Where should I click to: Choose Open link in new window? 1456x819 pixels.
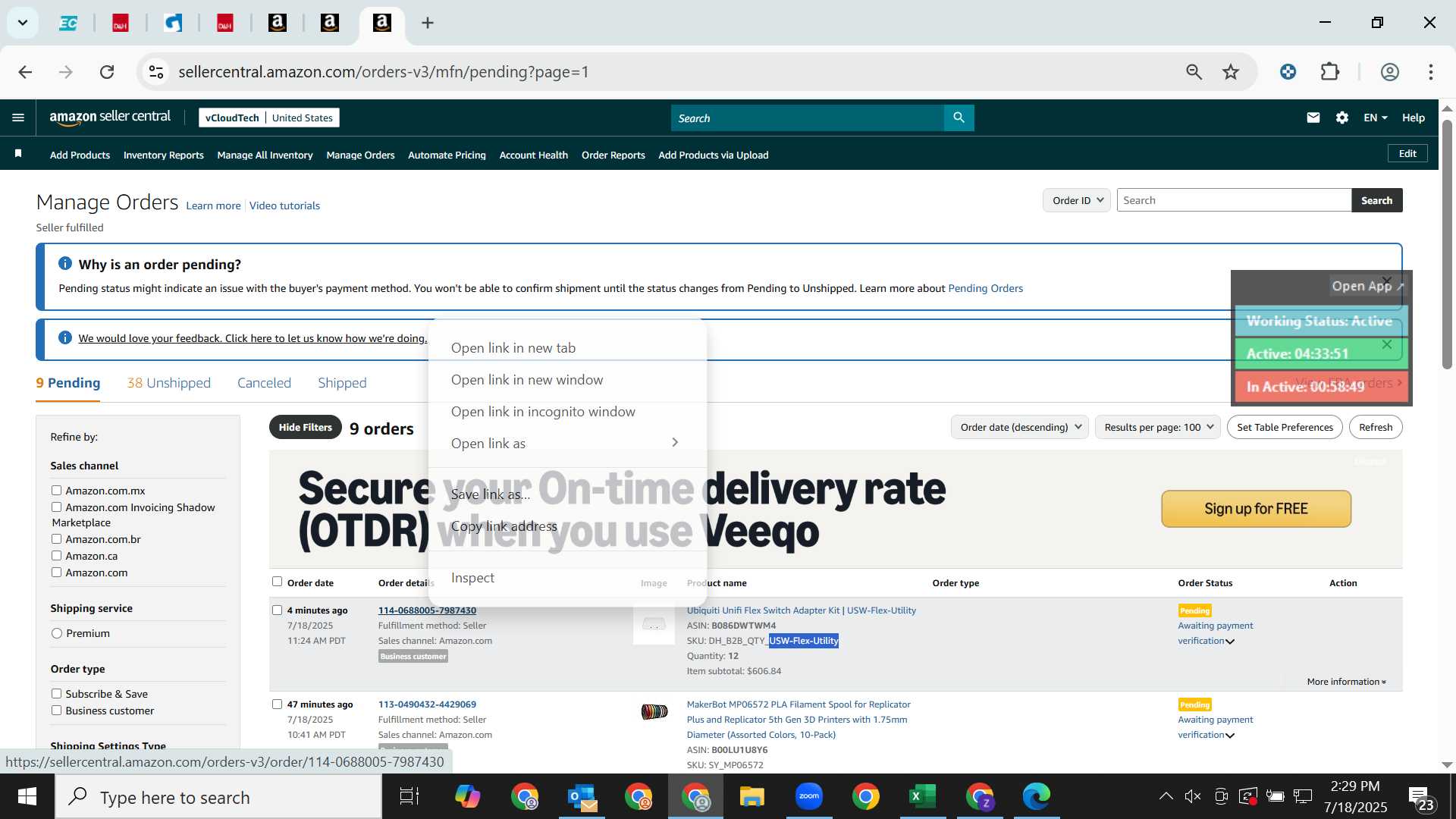tap(567, 380)
